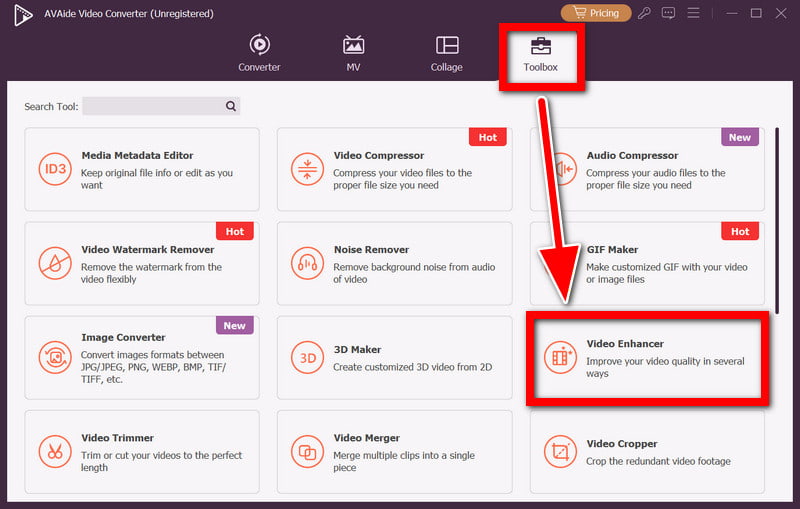Open the feedback chat icon
Screen dimensions: 800x509
pos(668,13)
